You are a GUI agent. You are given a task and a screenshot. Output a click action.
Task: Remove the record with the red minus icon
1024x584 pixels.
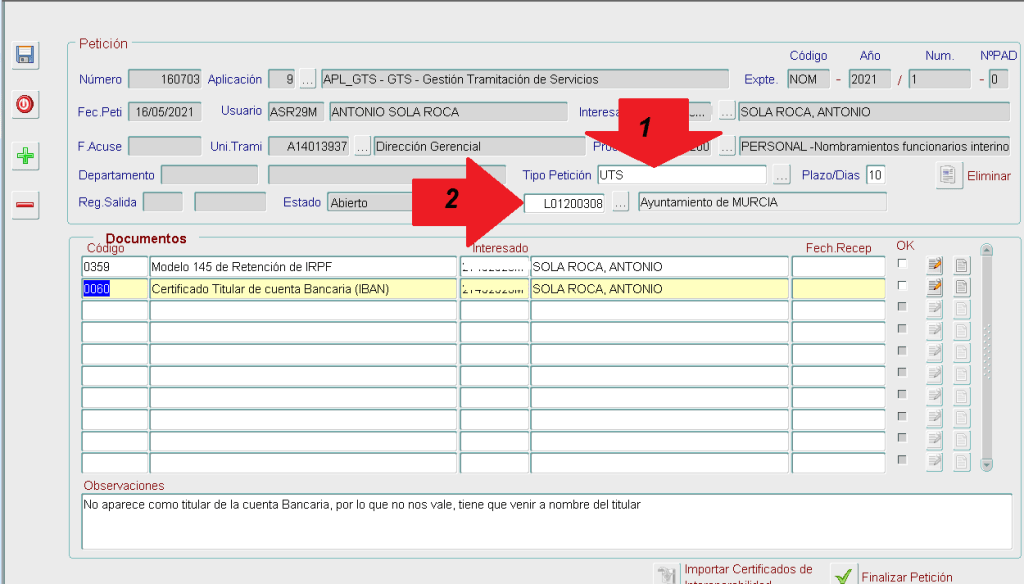tap(25, 206)
